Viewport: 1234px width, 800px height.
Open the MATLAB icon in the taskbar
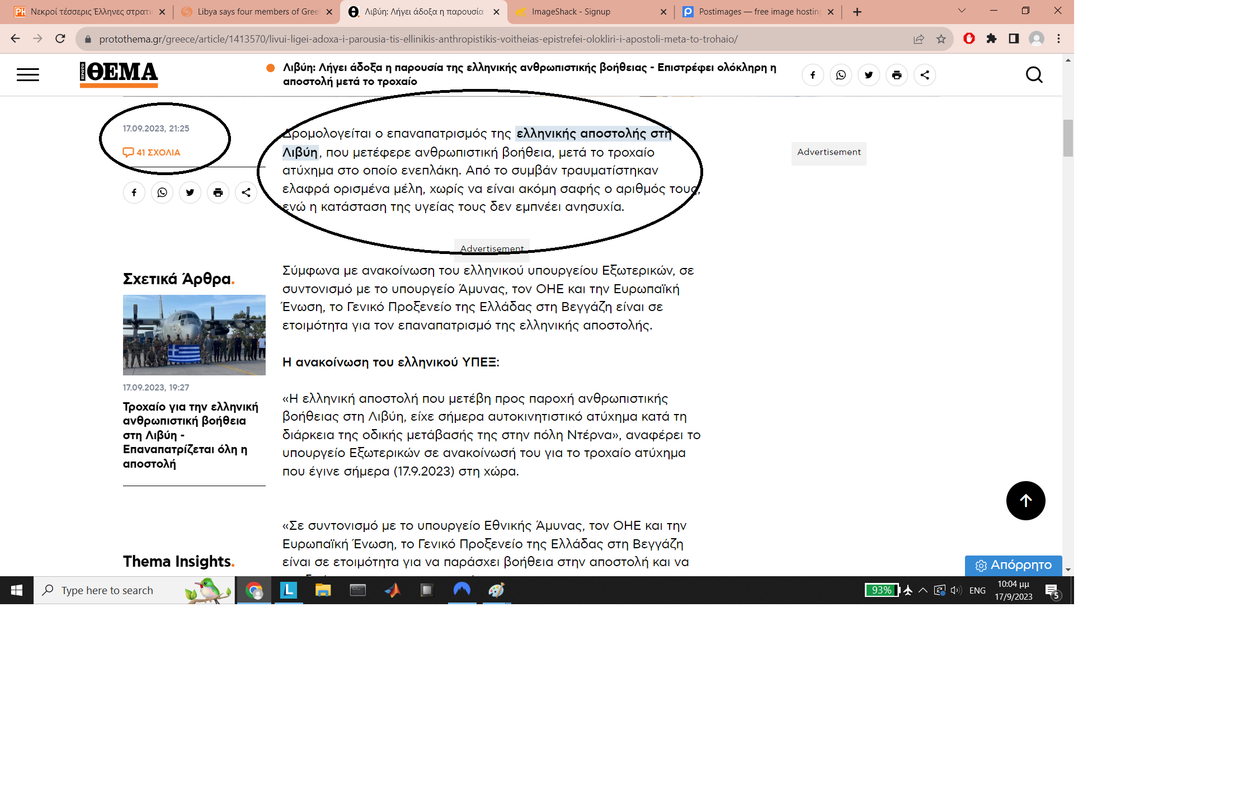pos(392,590)
